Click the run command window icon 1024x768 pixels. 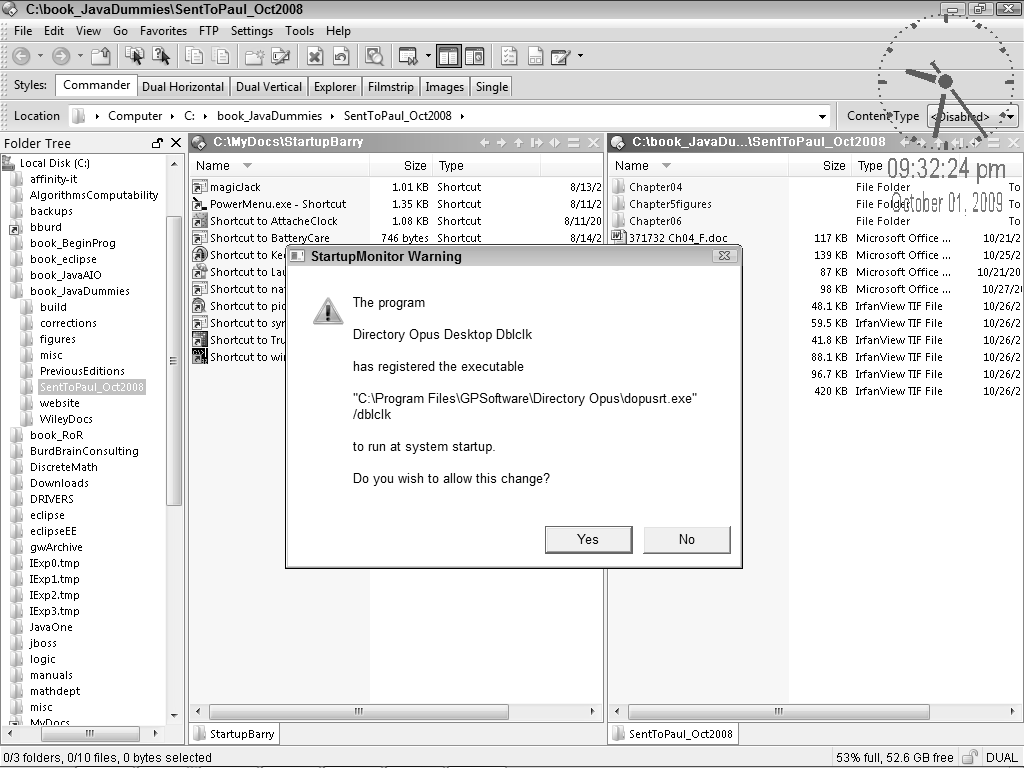click(408, 57)
